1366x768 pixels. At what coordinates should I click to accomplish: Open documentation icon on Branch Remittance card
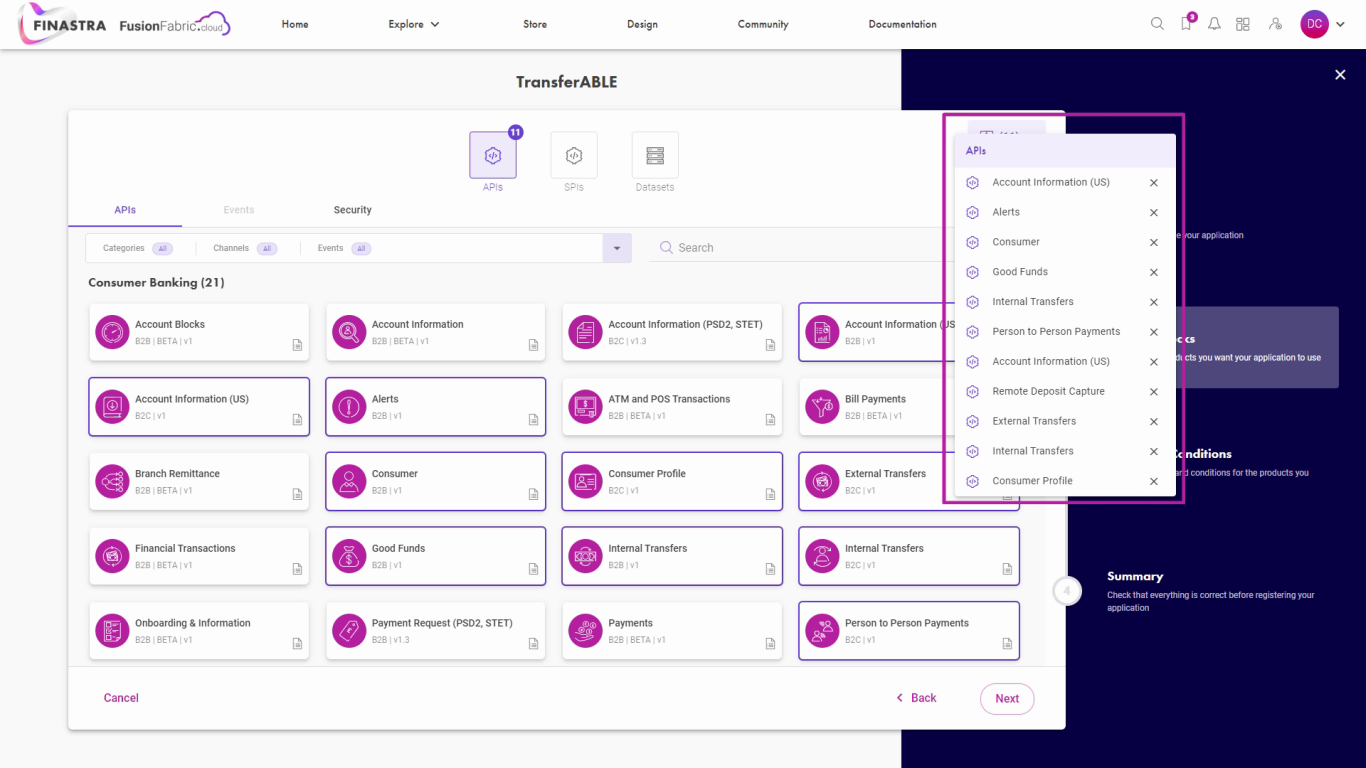click(x=297, y=494)
